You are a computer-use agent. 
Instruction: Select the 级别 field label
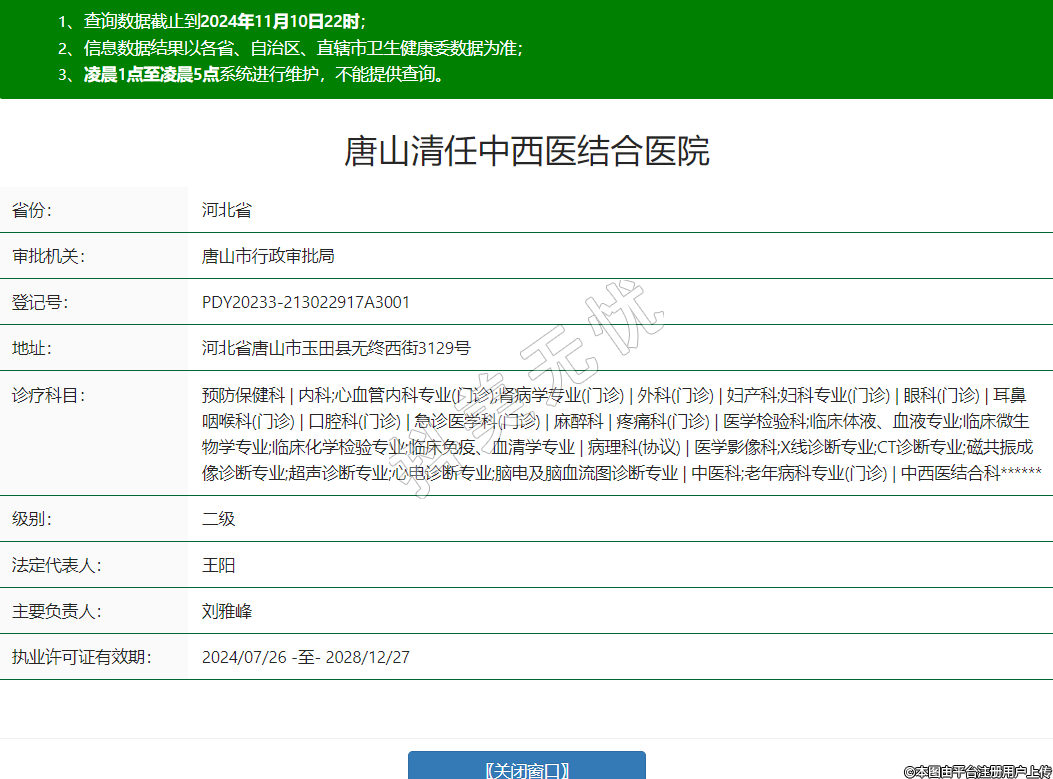pos(31,519)
